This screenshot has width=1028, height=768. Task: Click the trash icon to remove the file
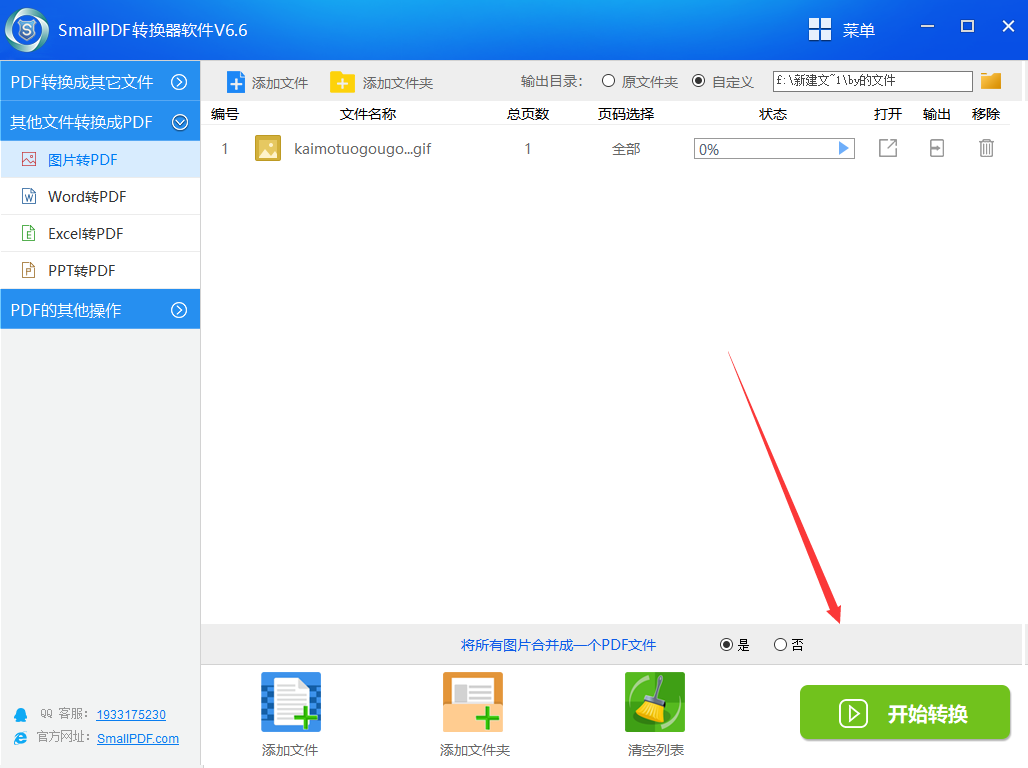(x=986, y=149)
